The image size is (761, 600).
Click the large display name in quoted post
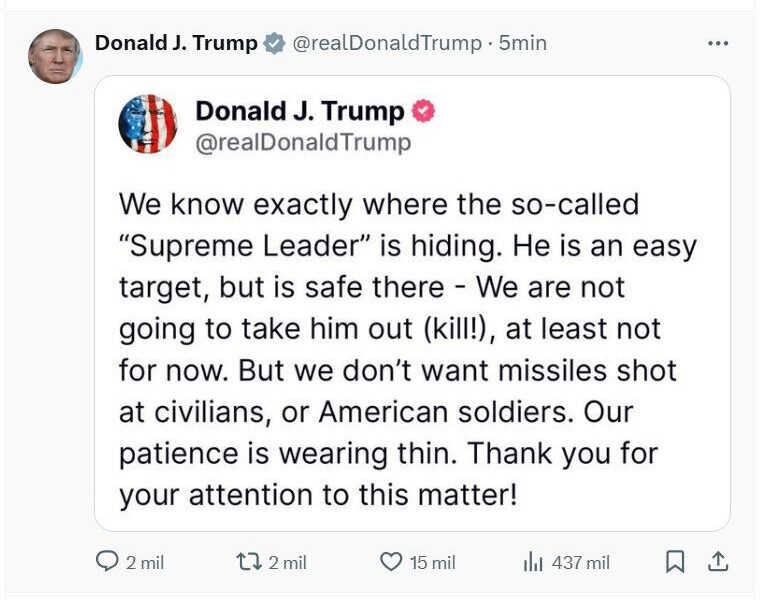(x=300, y=111)
